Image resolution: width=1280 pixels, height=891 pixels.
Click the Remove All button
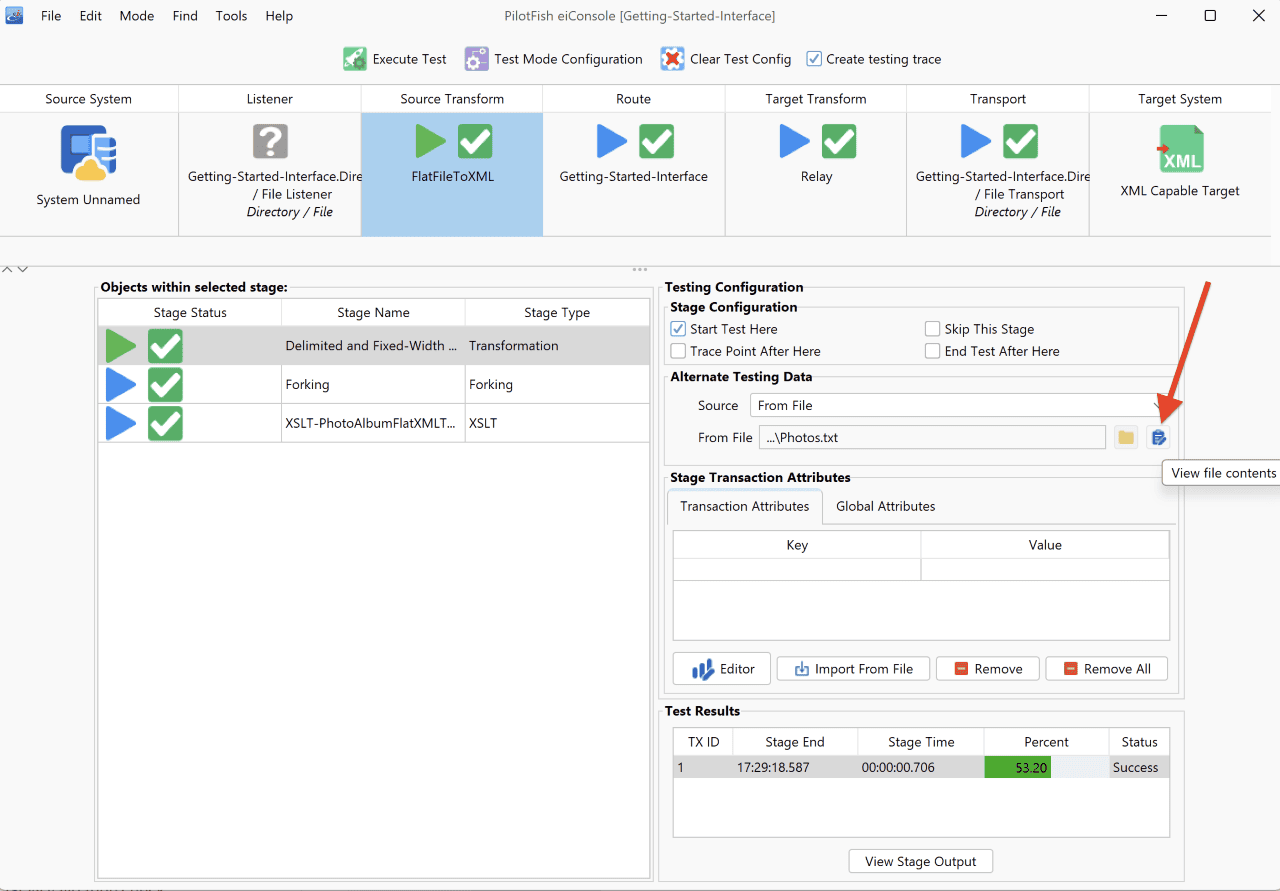1107,669
